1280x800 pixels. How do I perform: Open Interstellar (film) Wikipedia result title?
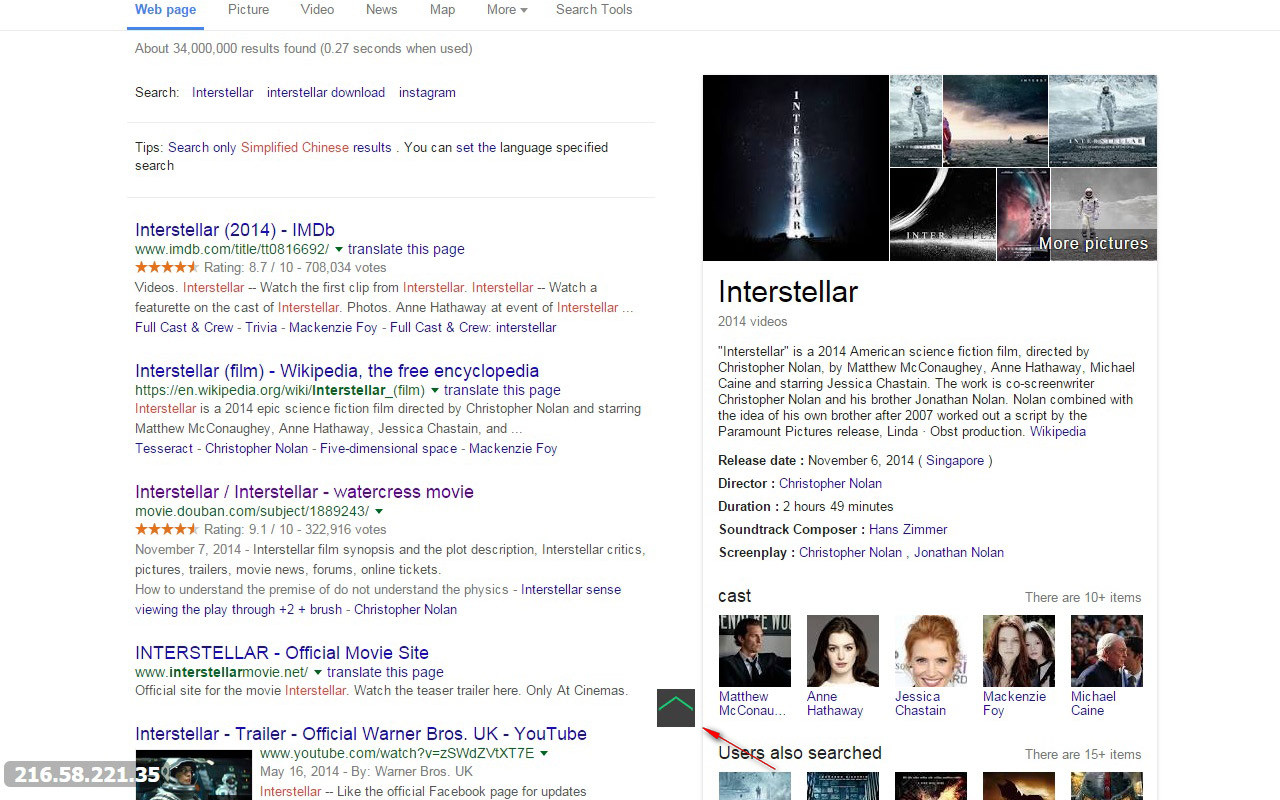337,371
